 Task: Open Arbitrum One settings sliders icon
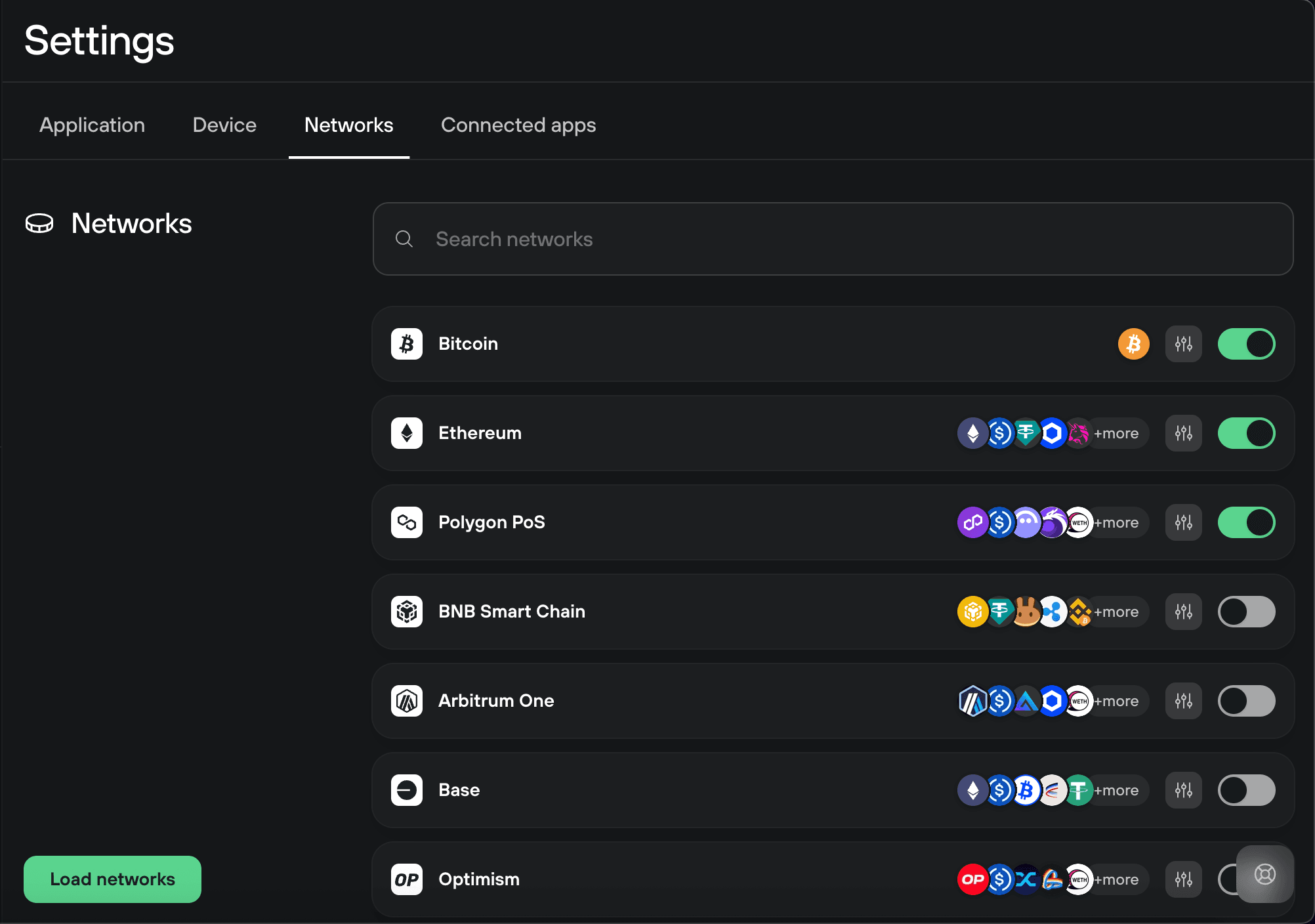1184,701
